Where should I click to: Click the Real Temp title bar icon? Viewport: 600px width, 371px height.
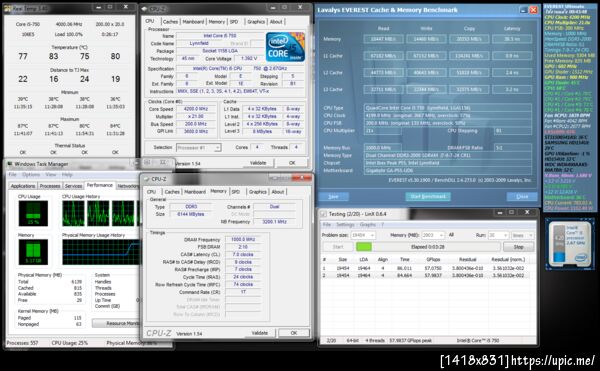click(8, 9)
